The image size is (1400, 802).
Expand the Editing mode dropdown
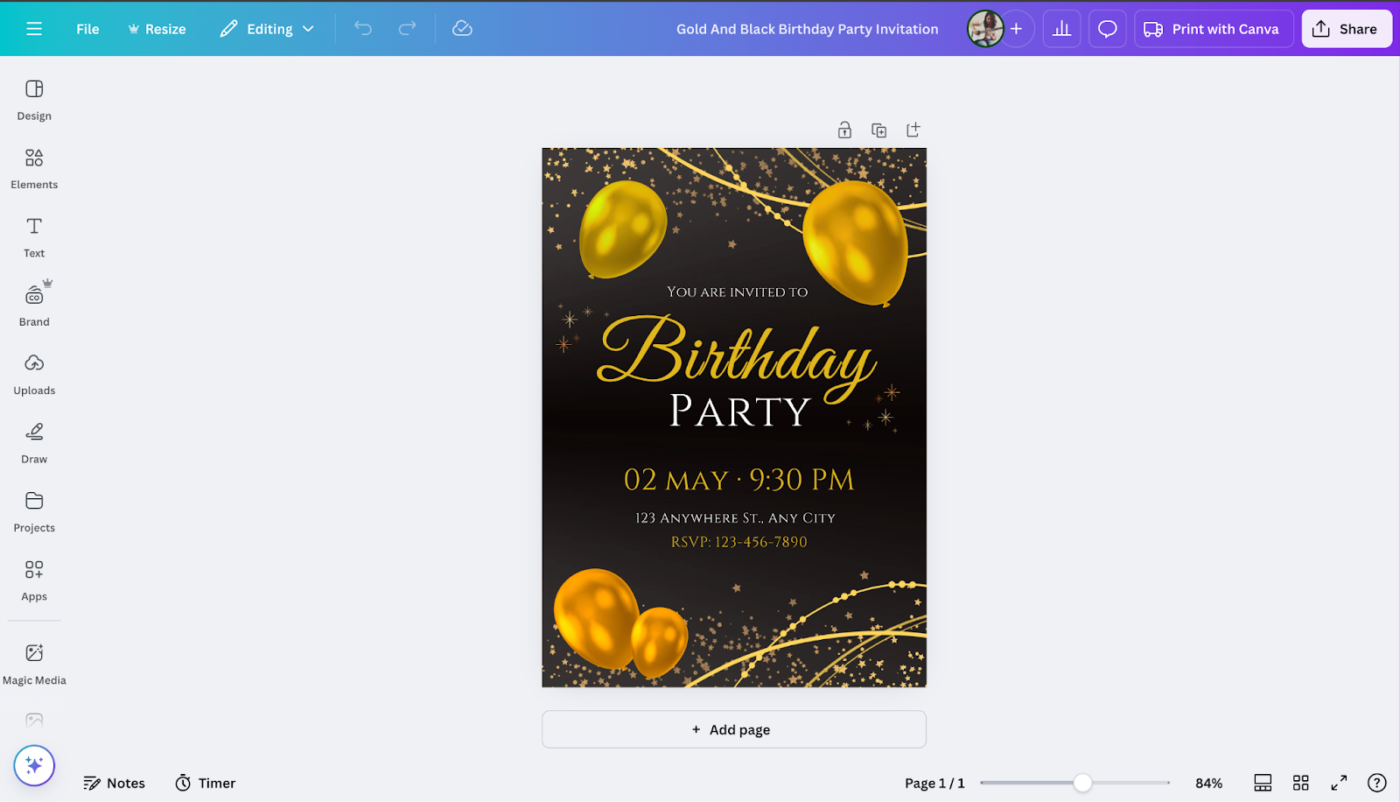267,29
